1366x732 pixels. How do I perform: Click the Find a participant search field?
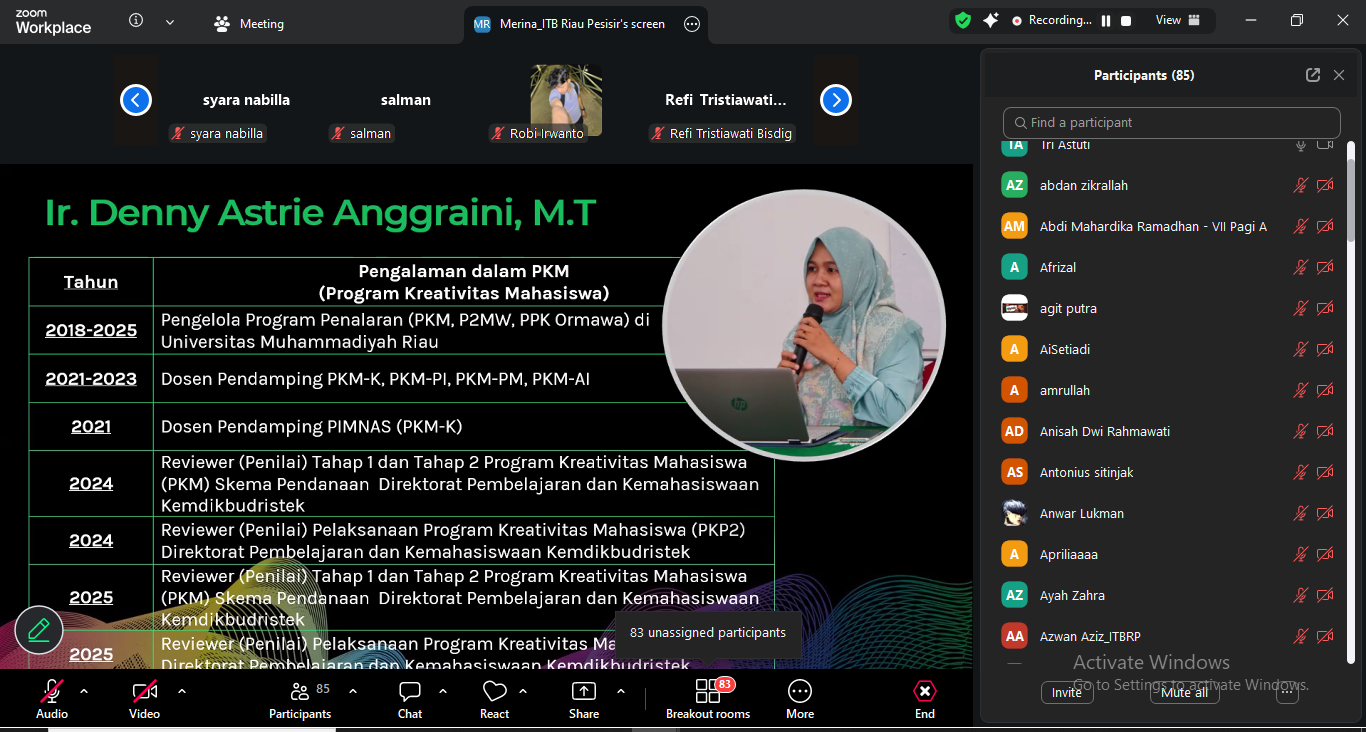[x=1171, y=122]
